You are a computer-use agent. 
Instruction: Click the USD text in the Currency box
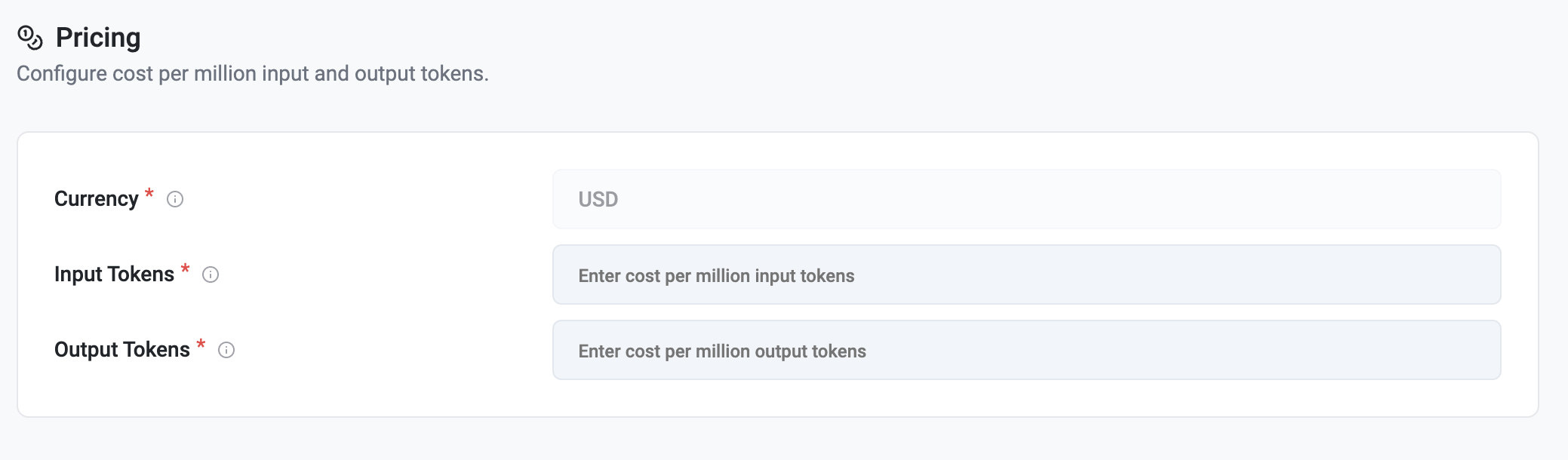598,200
